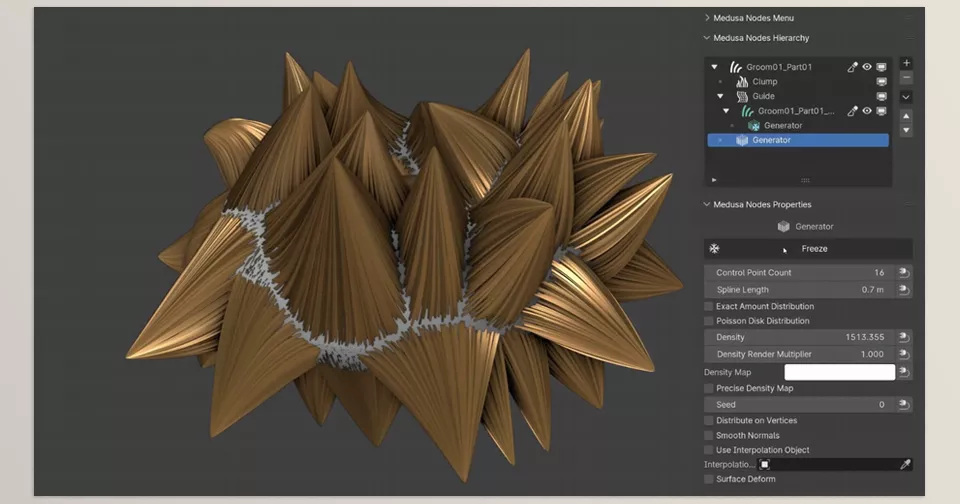Click the minus icon beside hierarchy list
The height and width of the screenshot is (504, 960).
coord(906,77)
